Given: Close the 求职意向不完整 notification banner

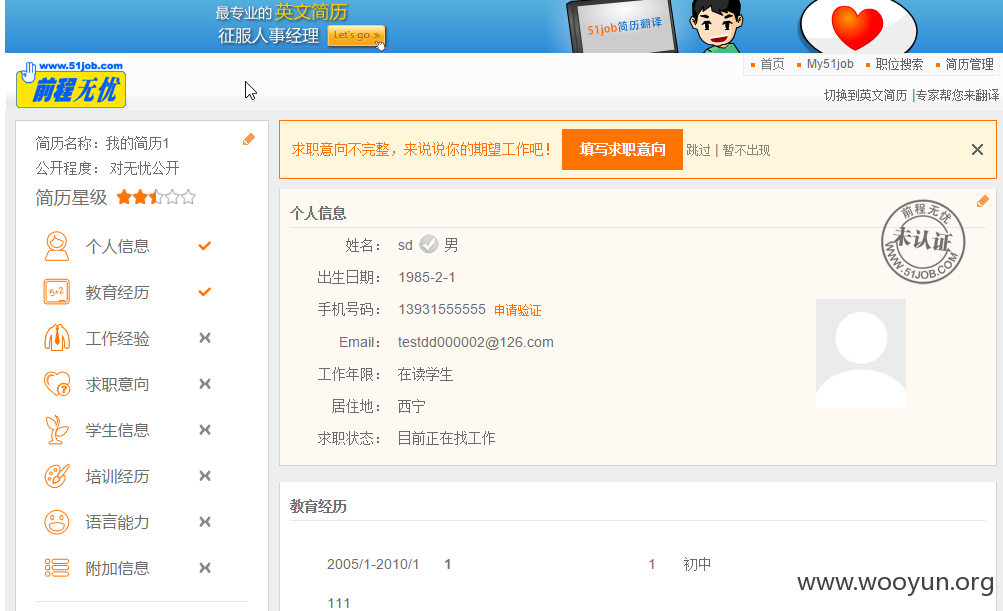Looking at the screenshot, I should [x=977, y=150].
